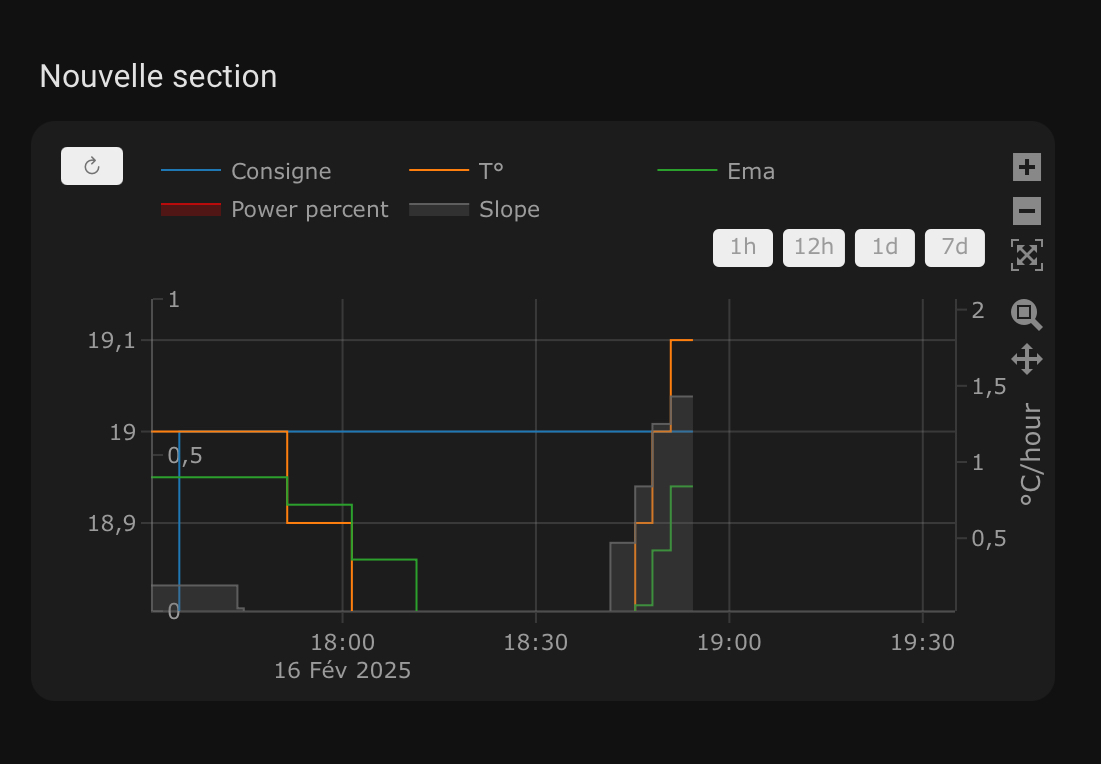
Task: Click the °C/hour axis title
Action: [1031, 454]
